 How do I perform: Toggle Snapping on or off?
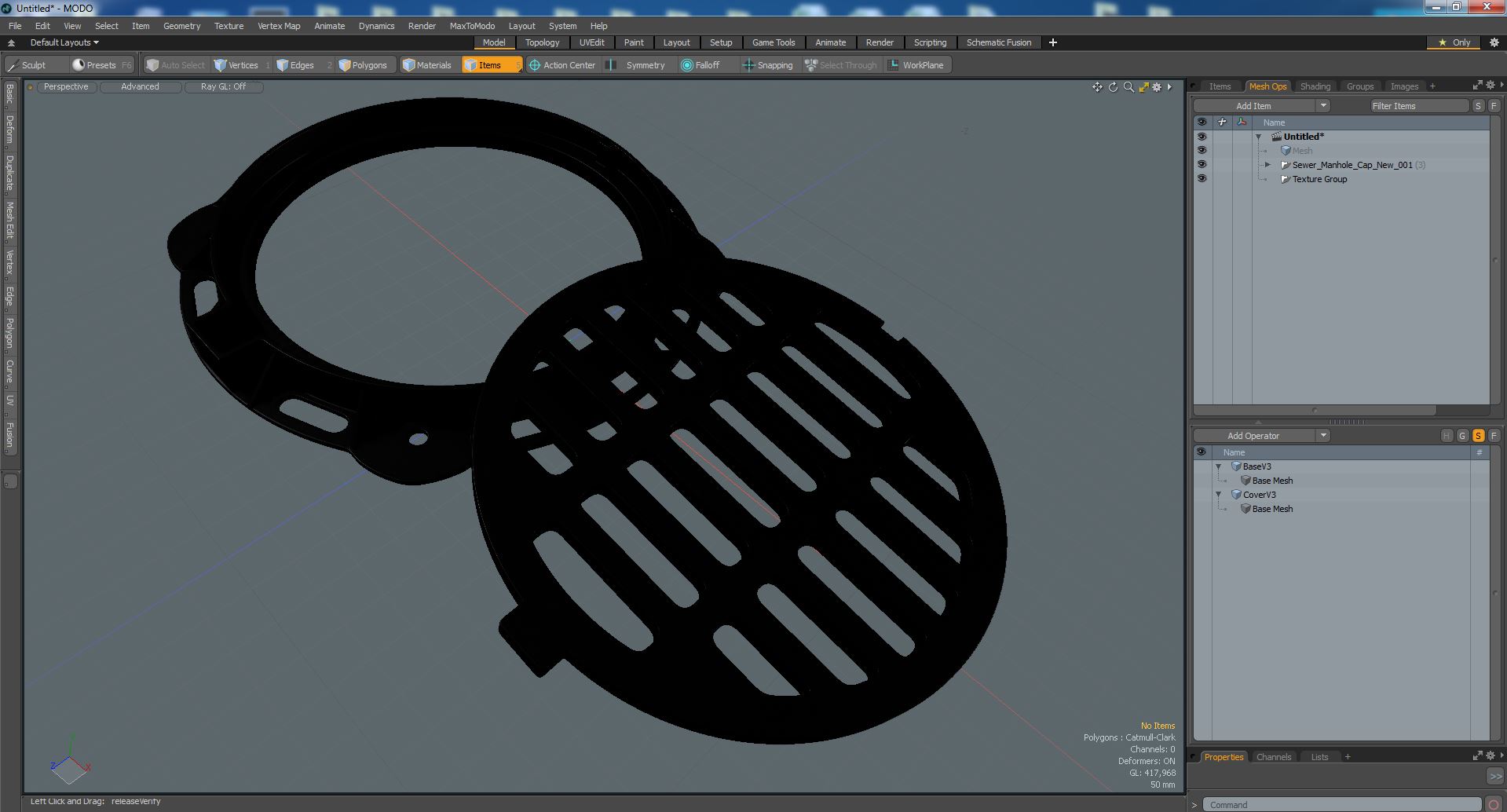coord(767,65)
